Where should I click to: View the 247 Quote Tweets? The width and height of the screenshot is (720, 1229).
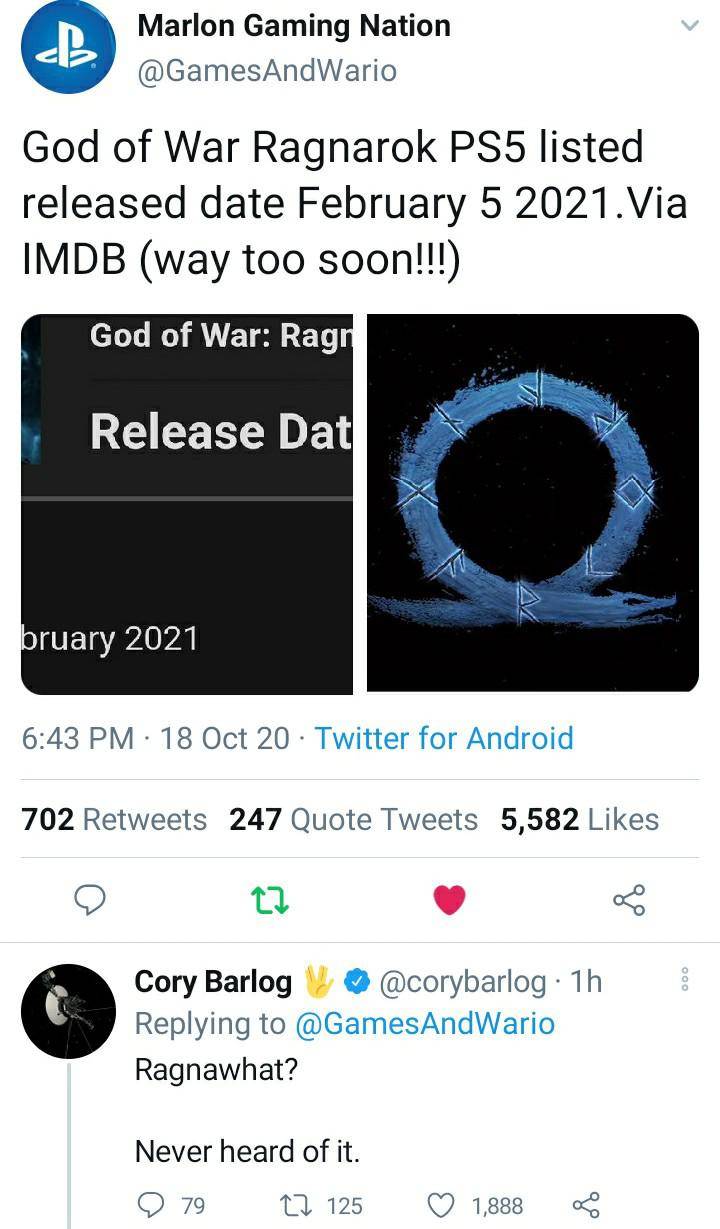point(354,820)
